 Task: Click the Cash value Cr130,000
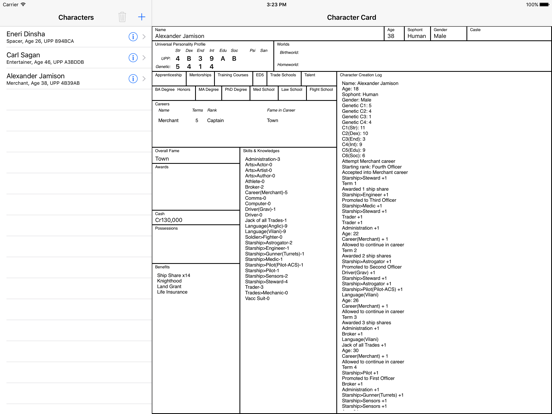click(169, 220)
